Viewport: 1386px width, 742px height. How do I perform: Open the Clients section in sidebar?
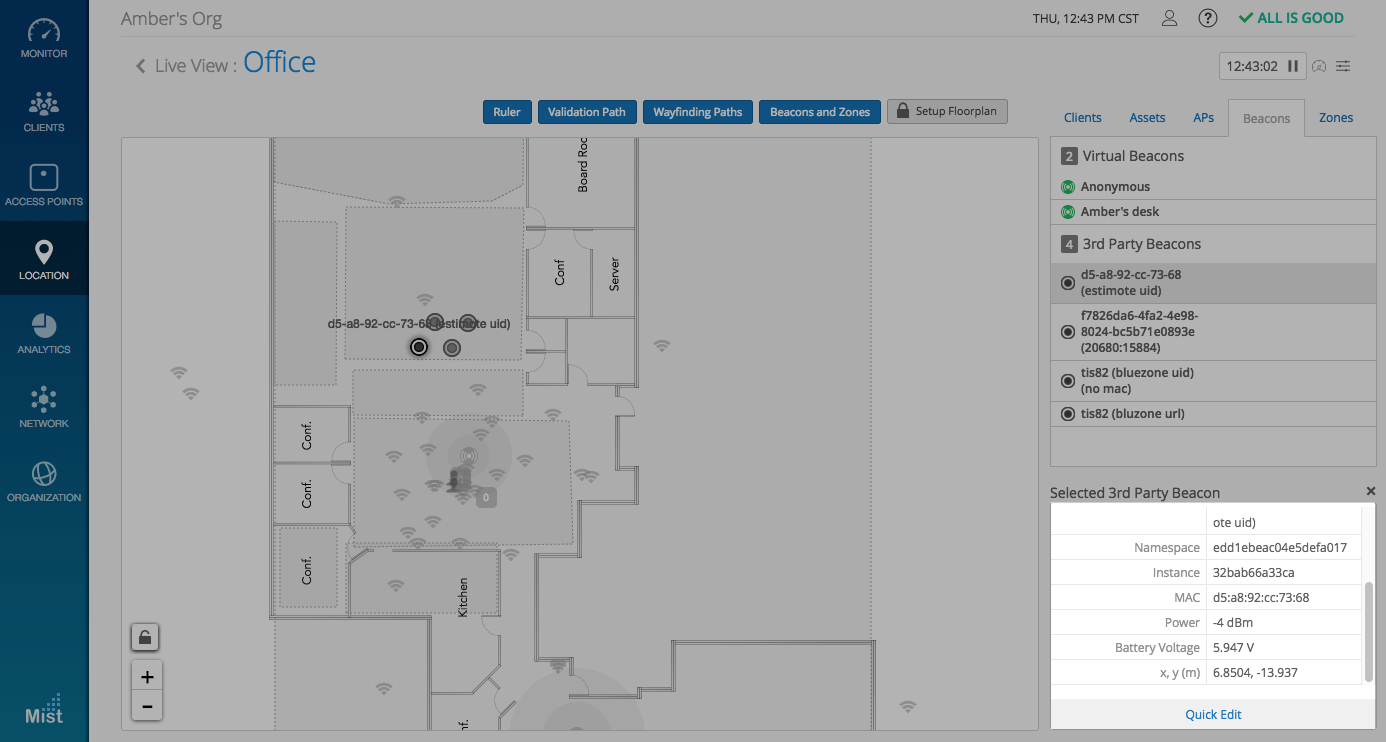point(44,112)
